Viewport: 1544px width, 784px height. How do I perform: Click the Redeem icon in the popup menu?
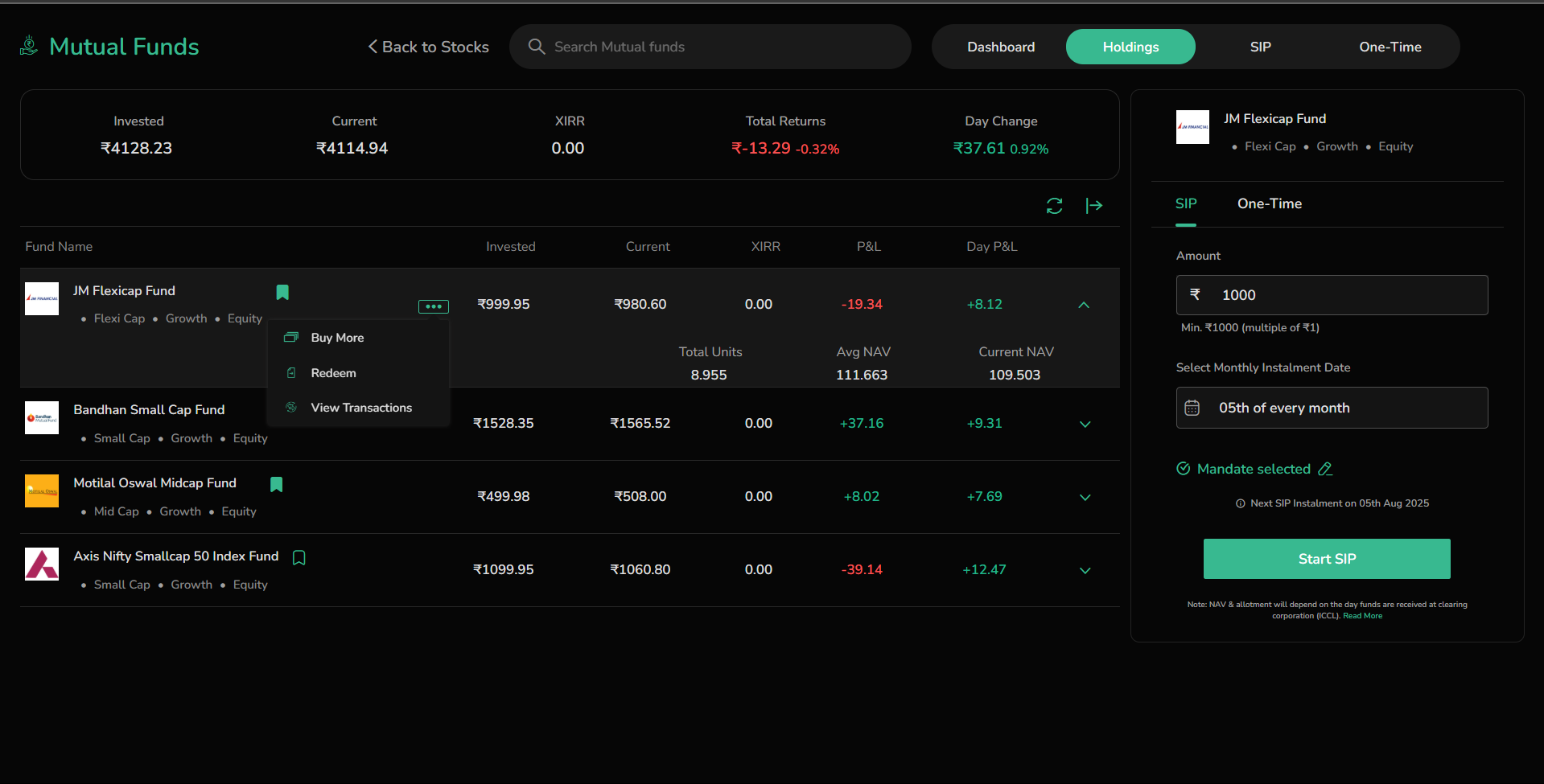(291, 373)
